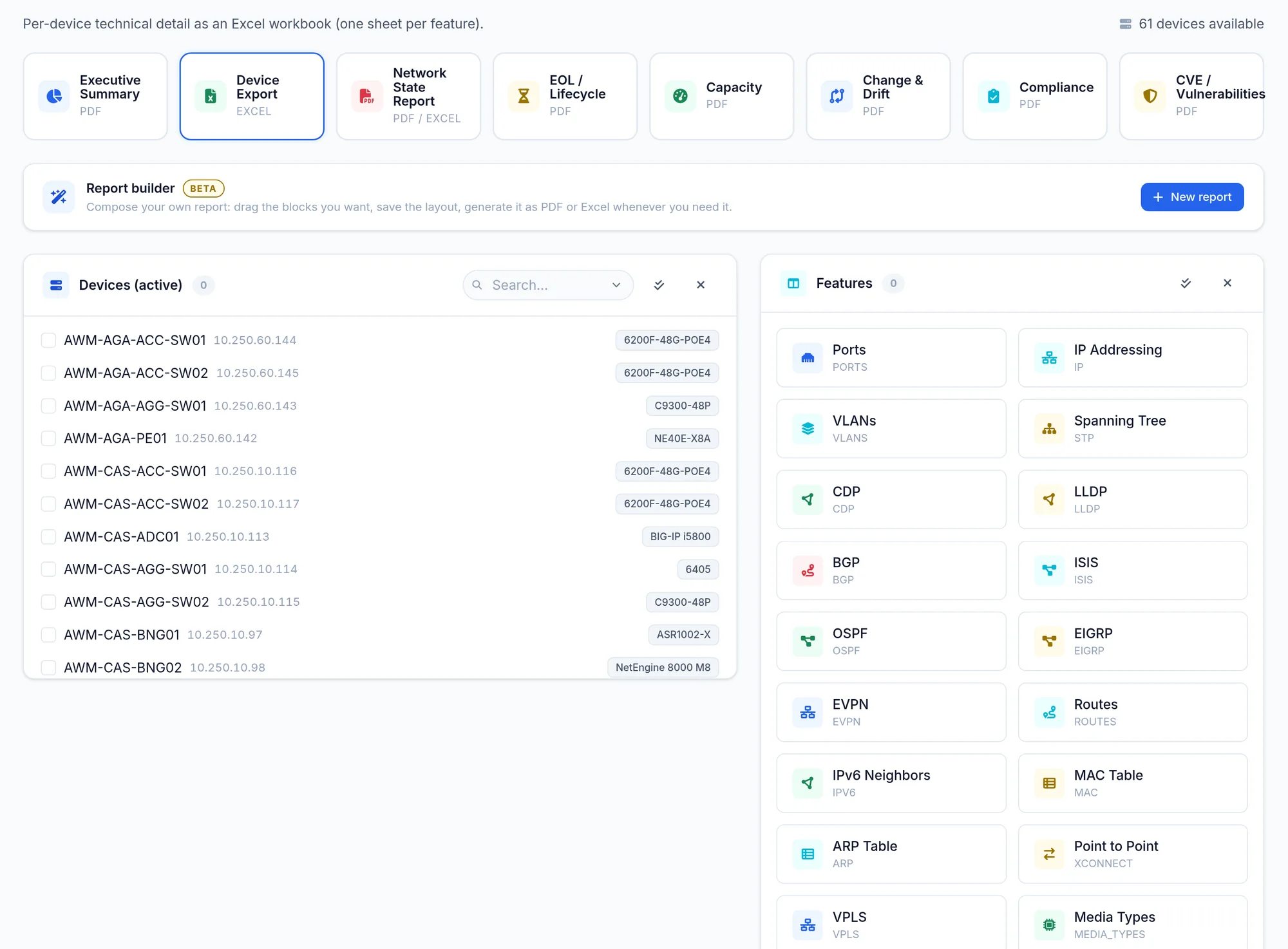Click the VLANs layers icon
This screenshot has width=1288, height=949.
808,429
